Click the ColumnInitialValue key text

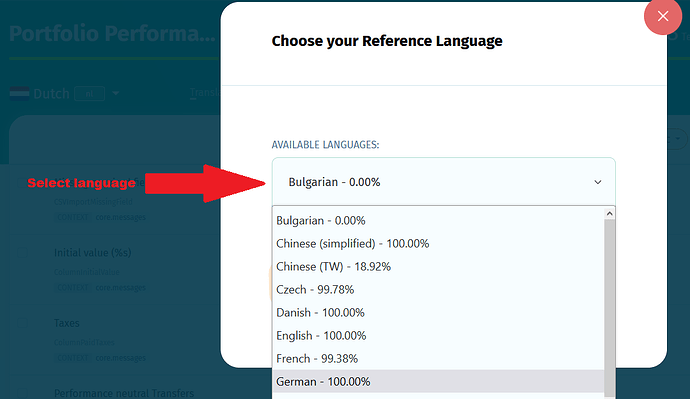point(86,272)
